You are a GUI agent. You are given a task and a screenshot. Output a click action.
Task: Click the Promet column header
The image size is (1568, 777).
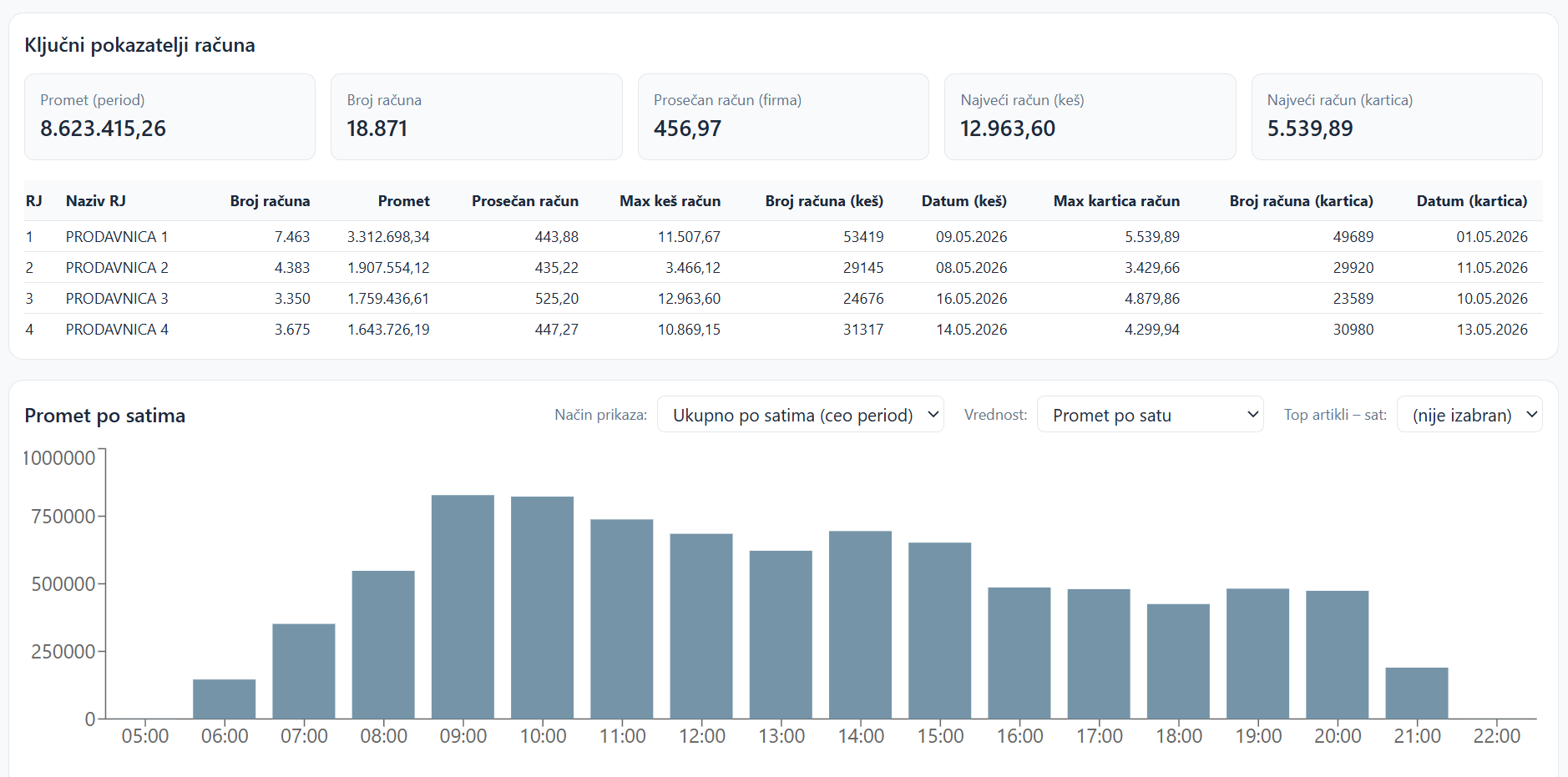[x=403, y=201]
